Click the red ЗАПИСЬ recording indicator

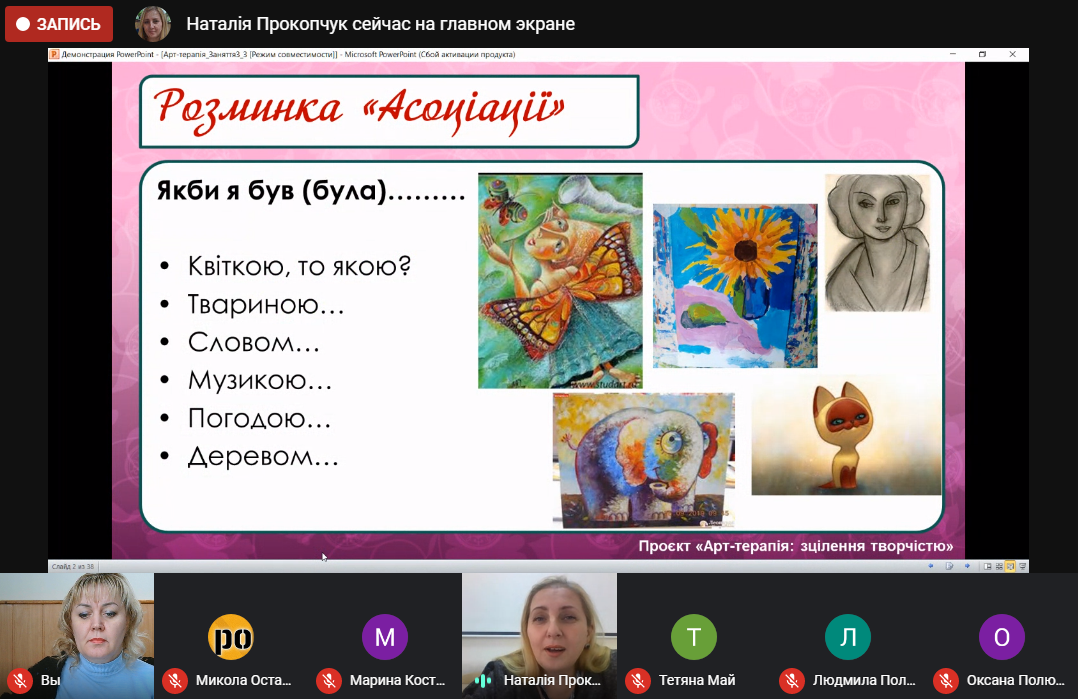tap(59, 24)
